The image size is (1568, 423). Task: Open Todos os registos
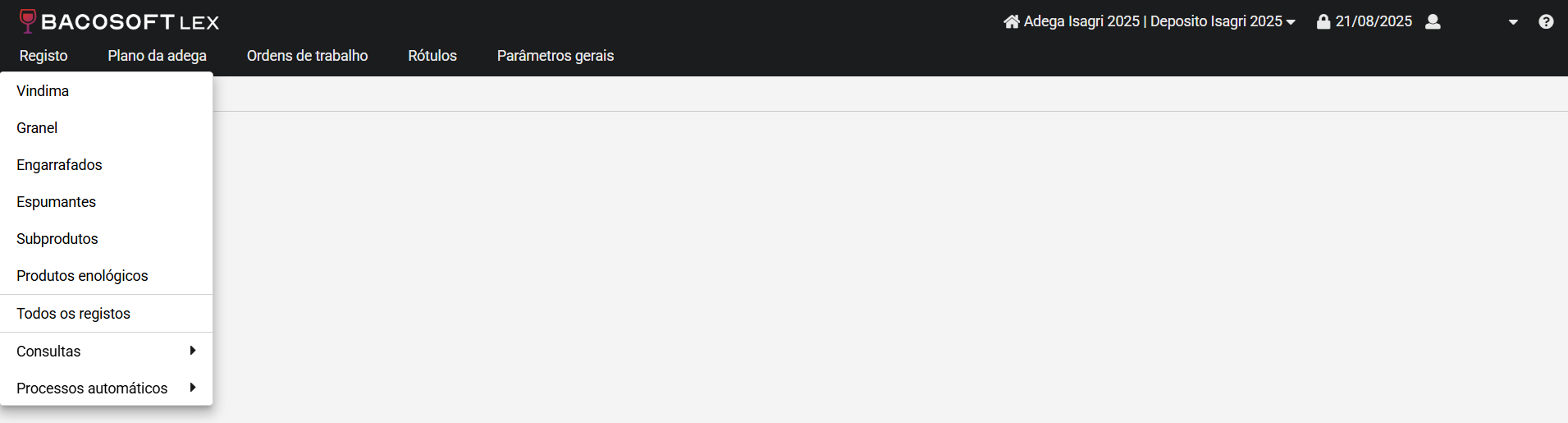coord(107,314)
